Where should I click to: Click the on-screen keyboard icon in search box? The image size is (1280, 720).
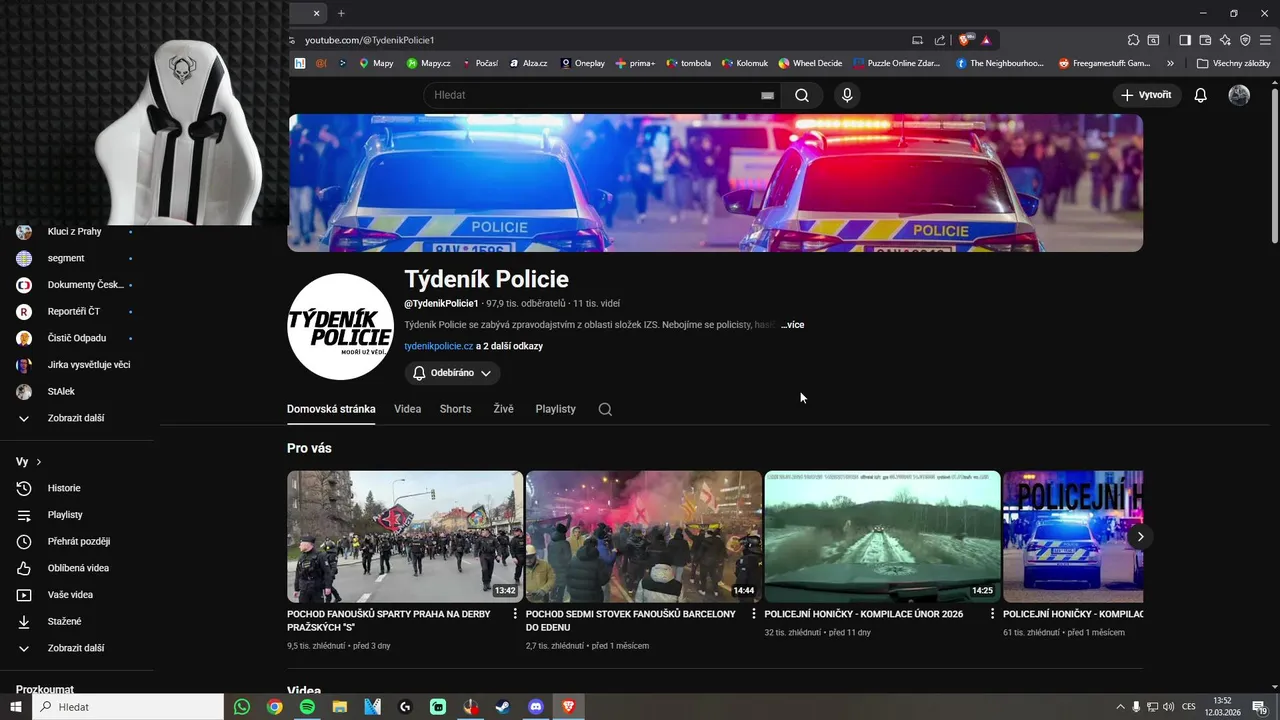click(767, 95)
